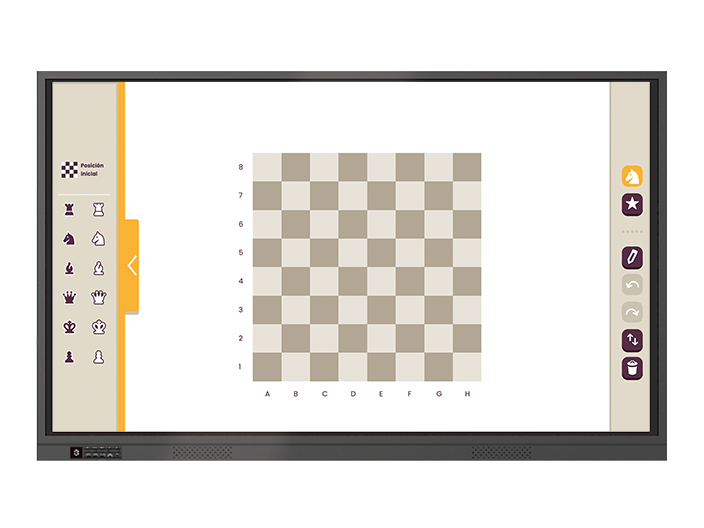704x528 pixels.
Task: Pick the black knight piece
Action: pyautogui.click(x=69, y=239)
